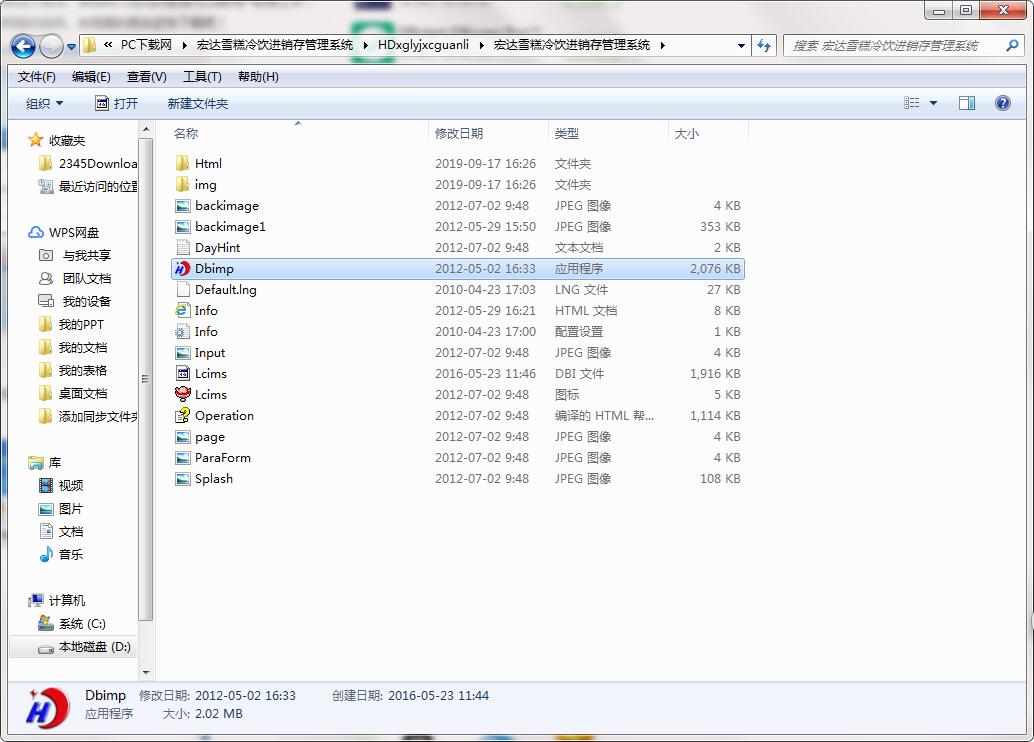Click the refresh button beside address bar
1034x742 pixels.
764,46
